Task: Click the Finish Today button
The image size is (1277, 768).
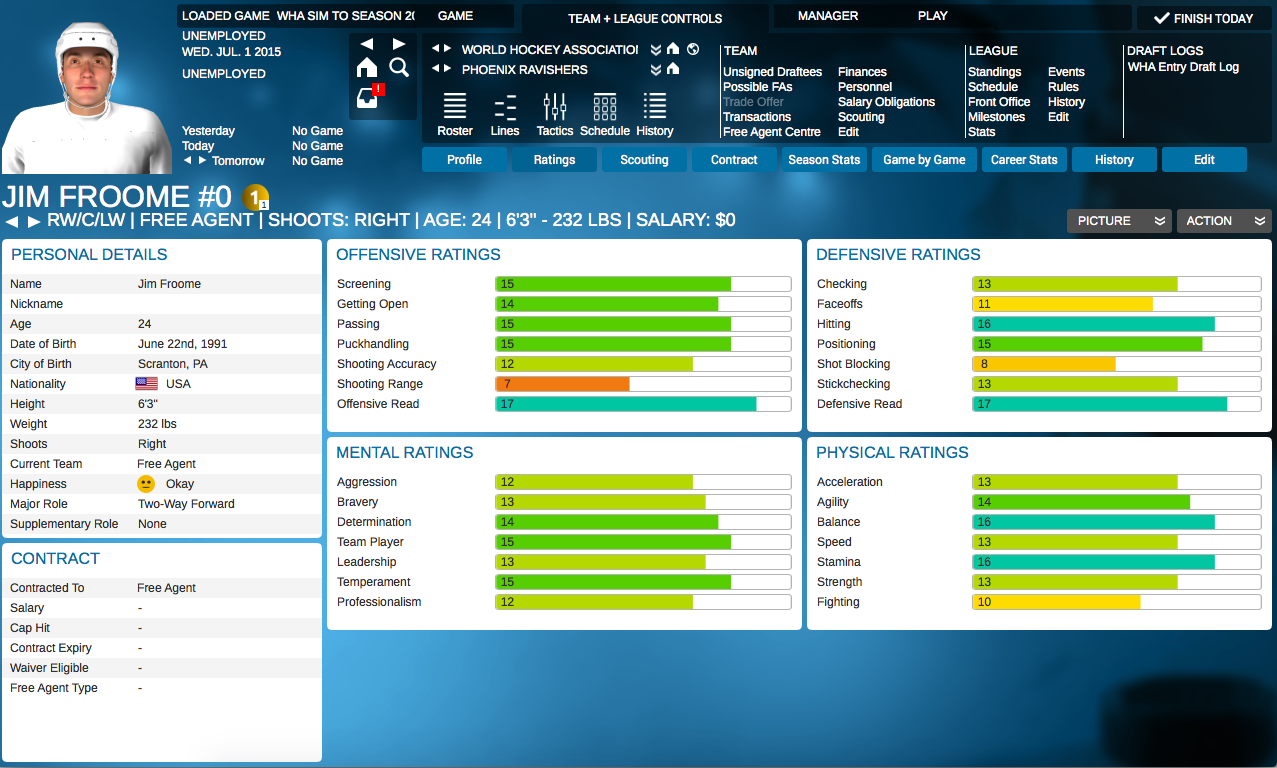Action: pyautogui.click(x=1203, y=18)
